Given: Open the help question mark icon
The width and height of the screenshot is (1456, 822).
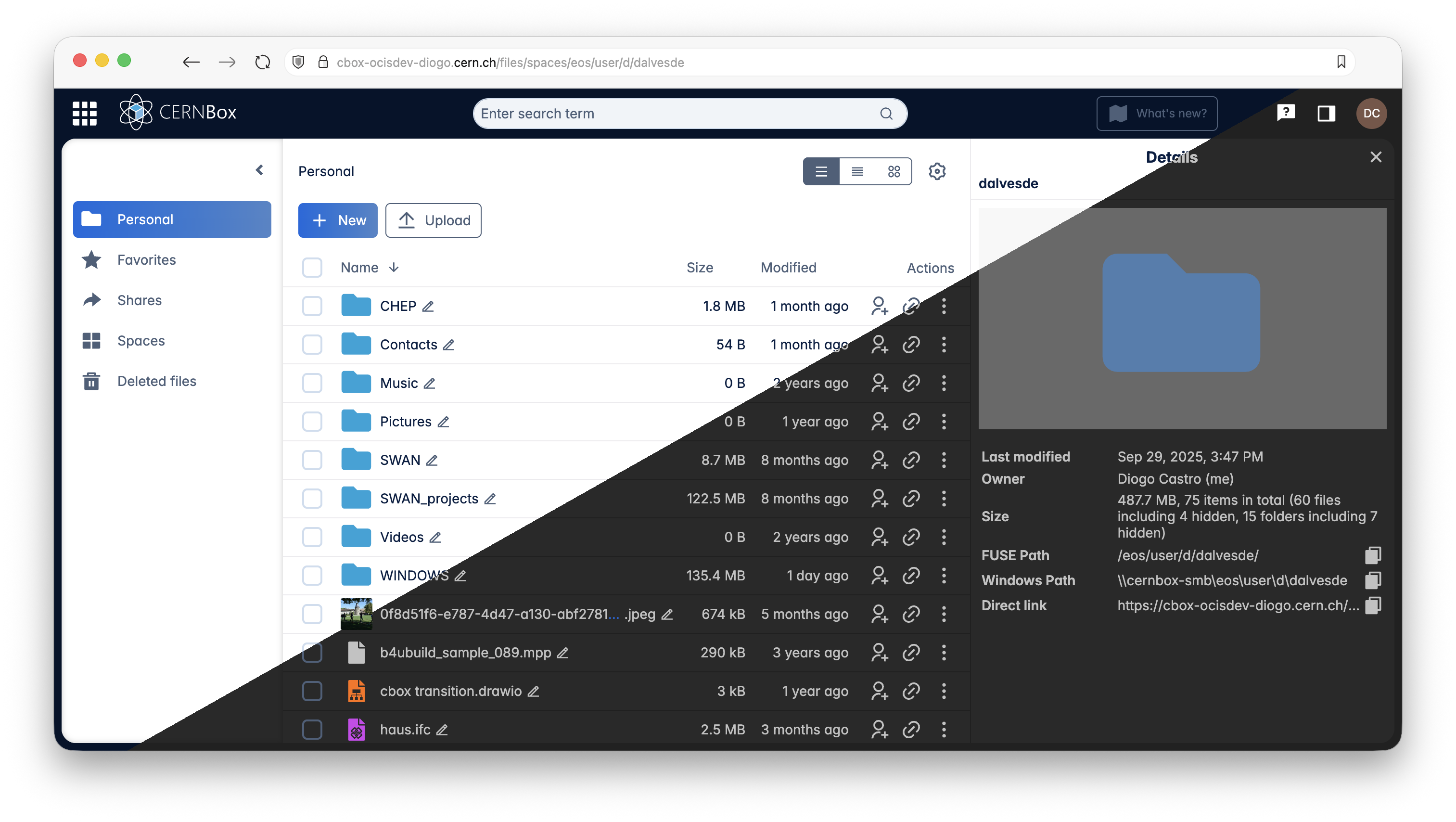Looking at the screenshot, I should [x=1285, y=113].
